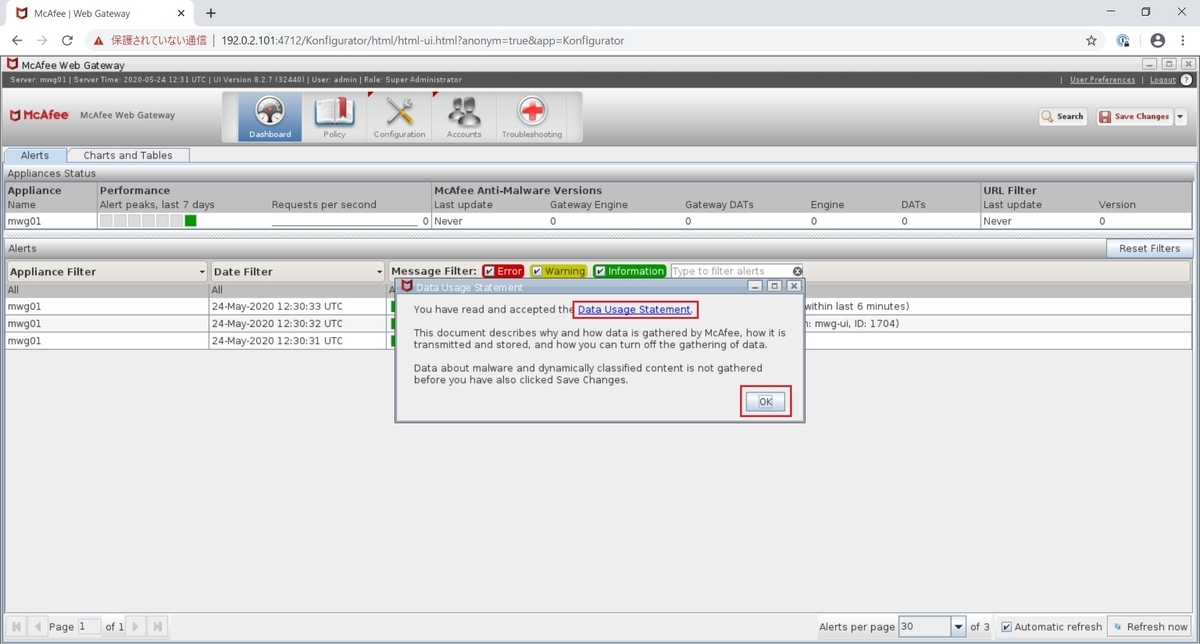Select alert row dated 24-May-2020 12:30:33 UTC
The height and width of the screenshot is (644, 1200).
tap(599, 306)
